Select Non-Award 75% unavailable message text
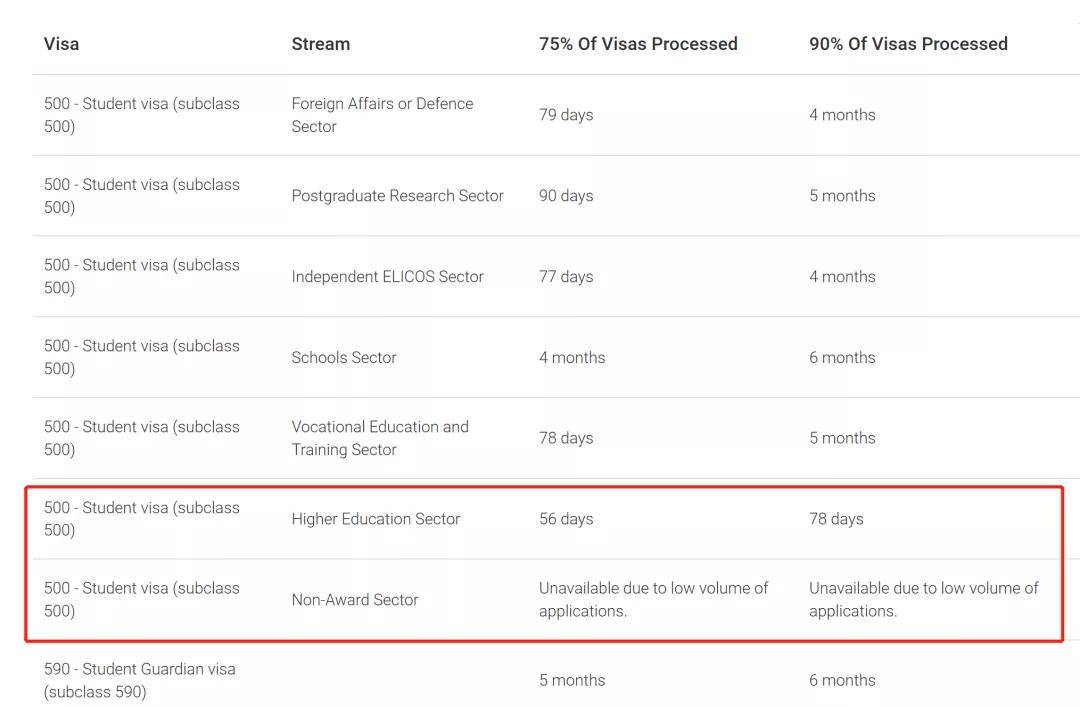This screenshot has width=1080, height=707. point(654,600)
